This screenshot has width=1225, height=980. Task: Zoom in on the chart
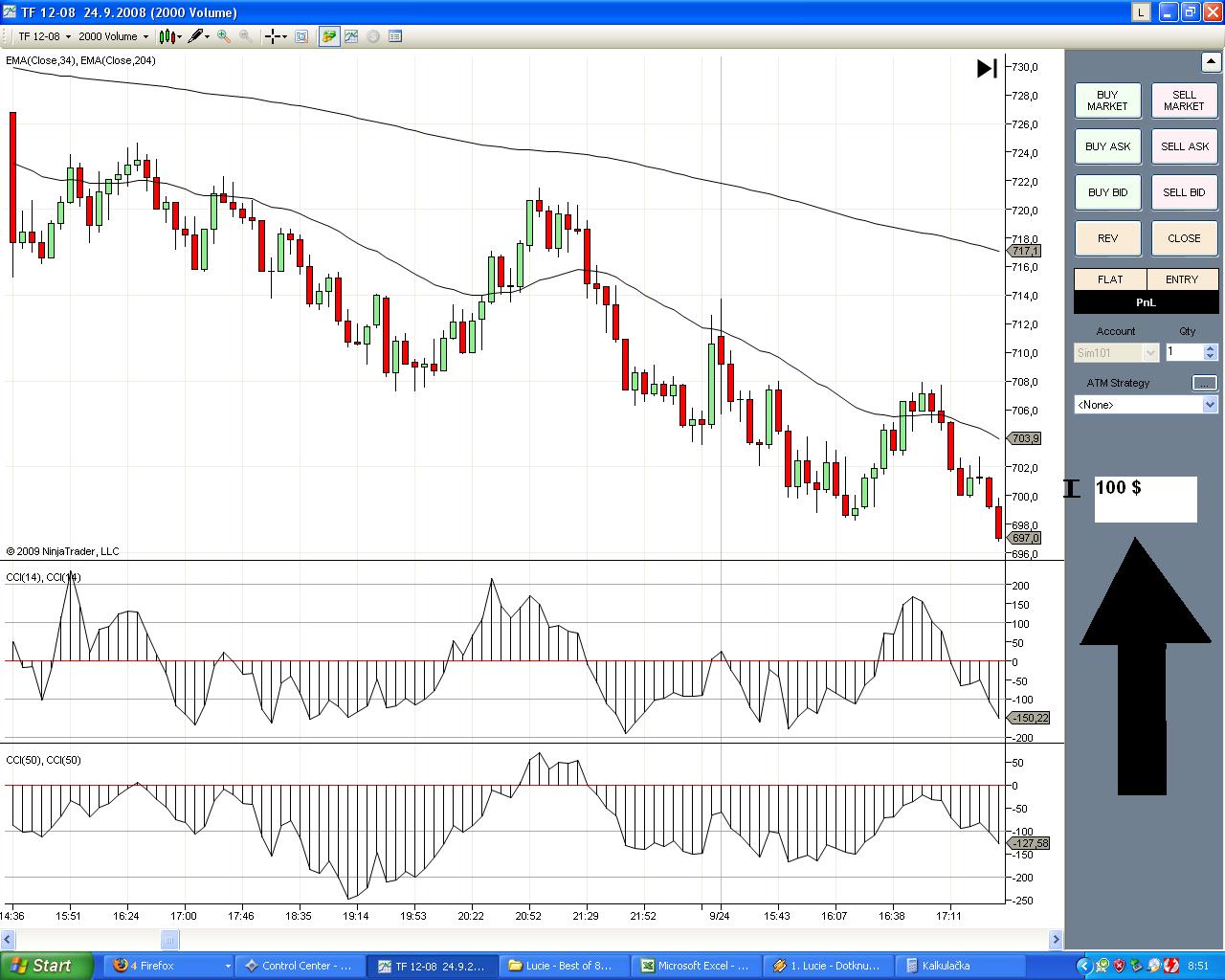[224, 36]
